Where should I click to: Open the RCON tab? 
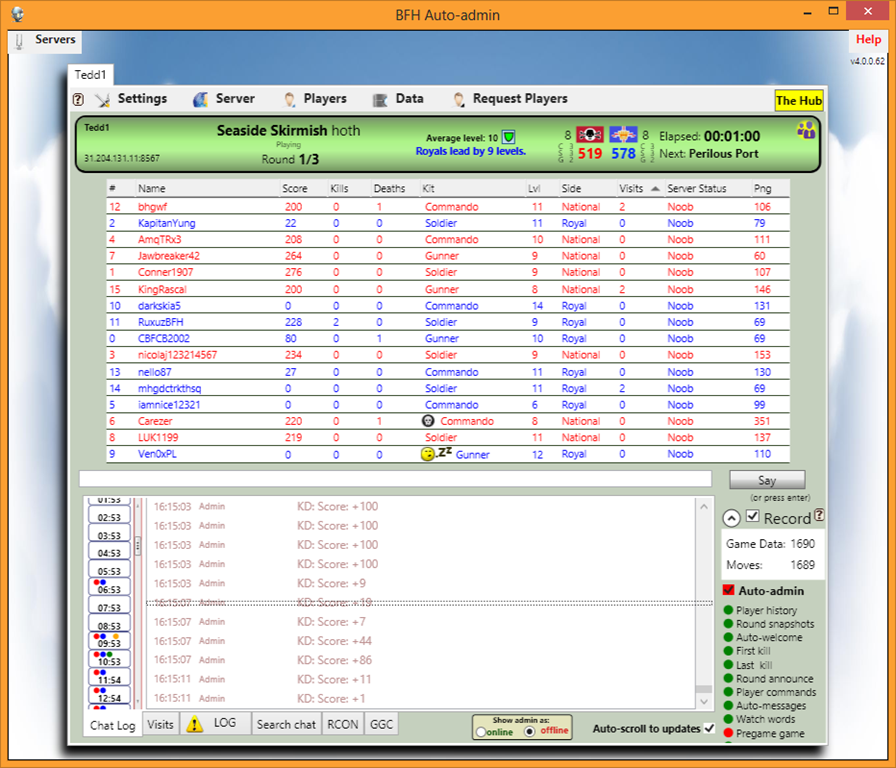coord(343,725)
